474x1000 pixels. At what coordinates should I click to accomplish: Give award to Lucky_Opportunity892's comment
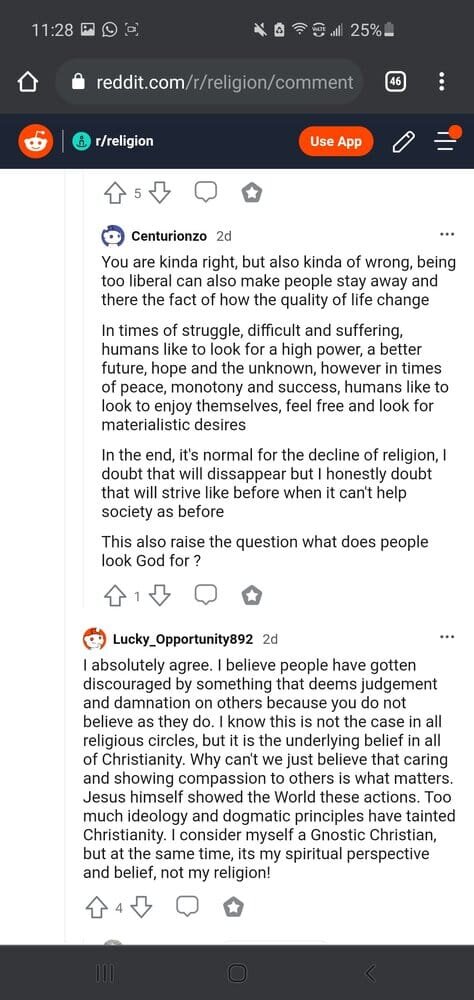[x=233, y=906]
